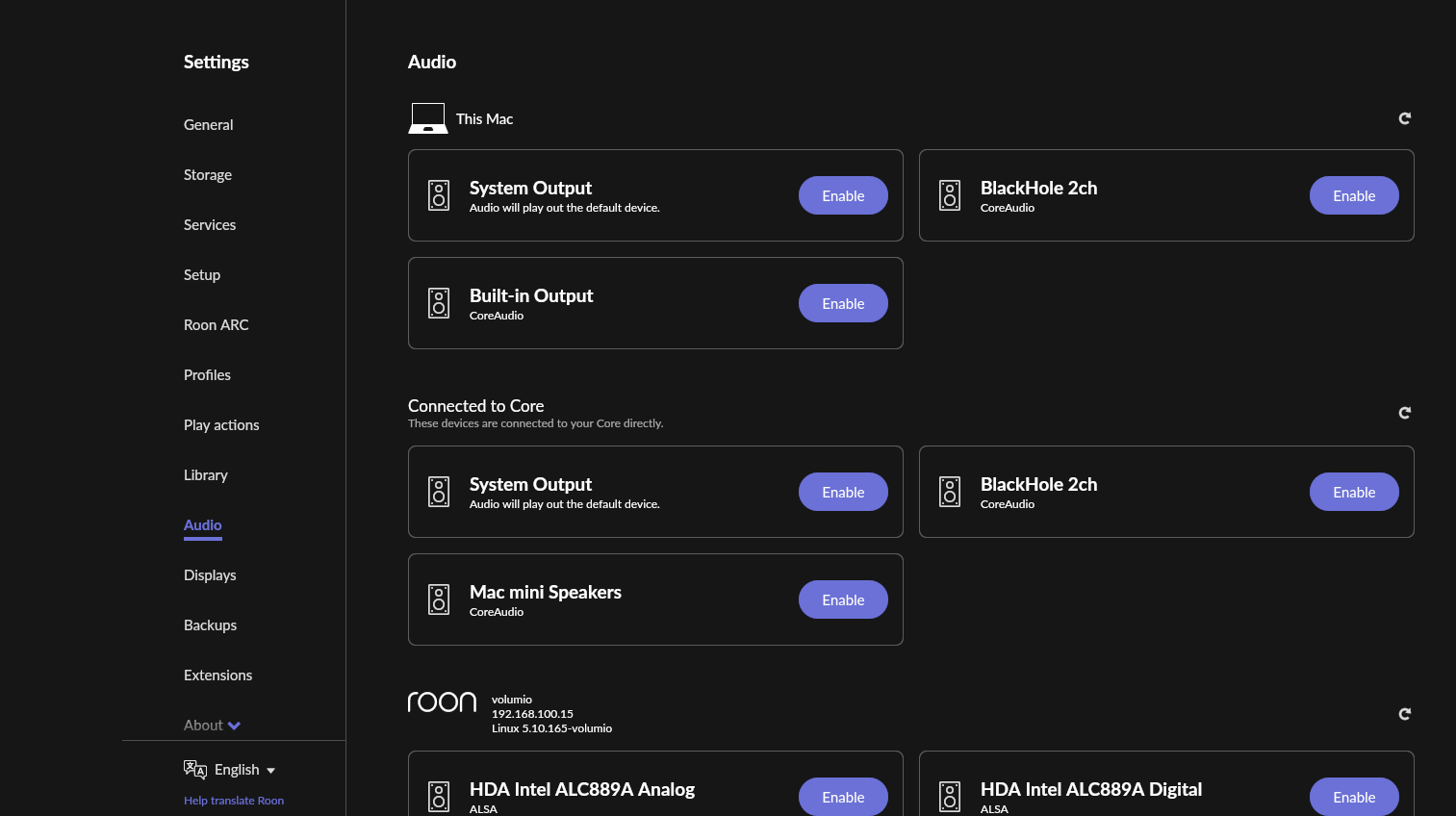Enable HDA Intel ALC889A Analog device
1456x816 pixels.
[843, 797]
